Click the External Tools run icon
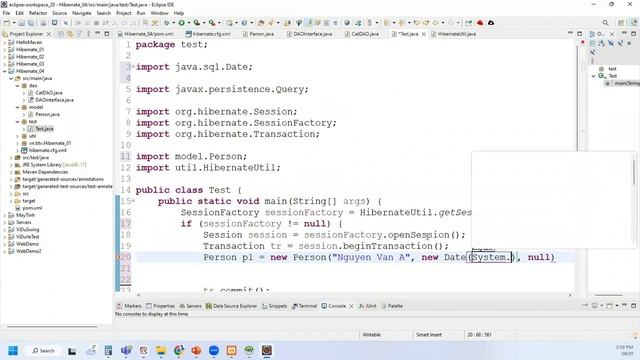This screenshot has height=360, width=640. coord(212,23)
